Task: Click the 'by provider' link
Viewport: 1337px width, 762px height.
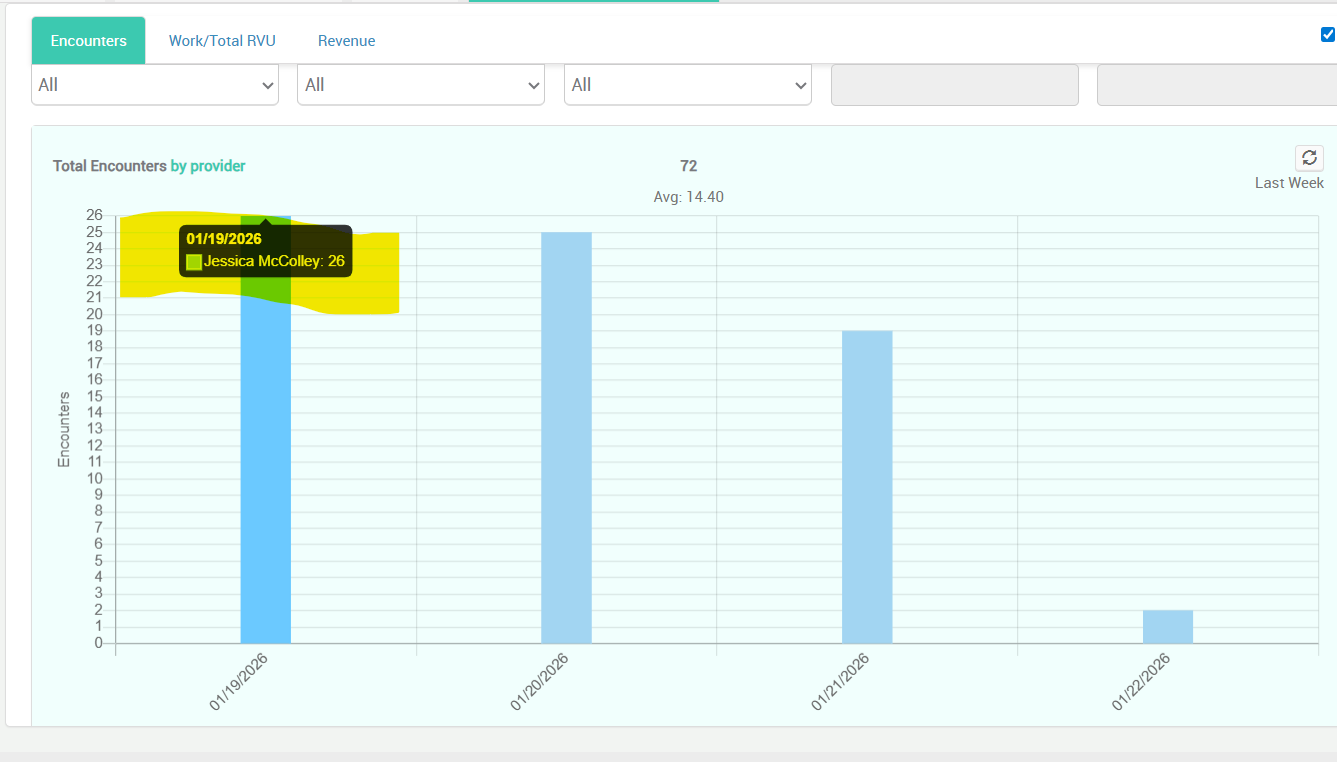Action: coord(208,166)
